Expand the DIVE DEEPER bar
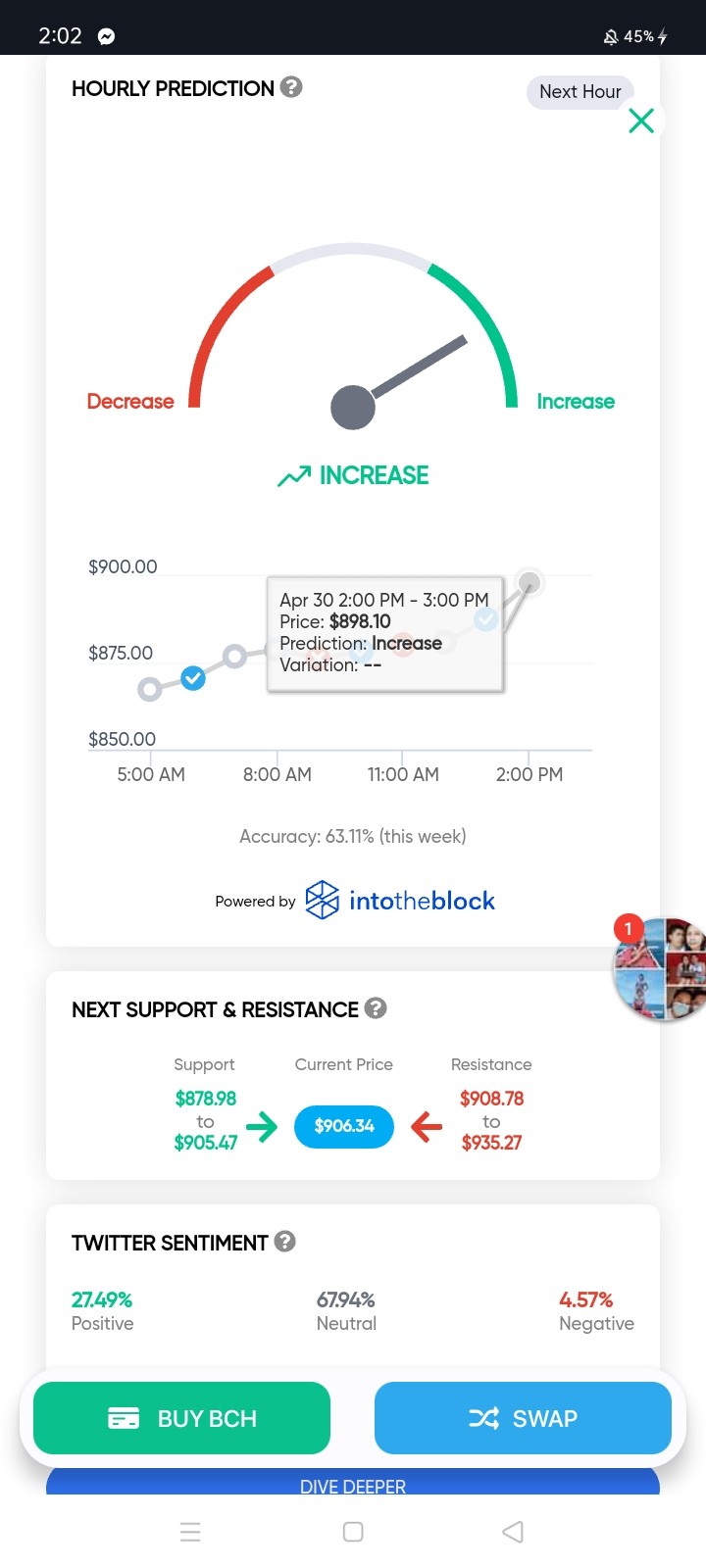The width and height of the screenshot is (706, 1568). [x=353, y=1482]
